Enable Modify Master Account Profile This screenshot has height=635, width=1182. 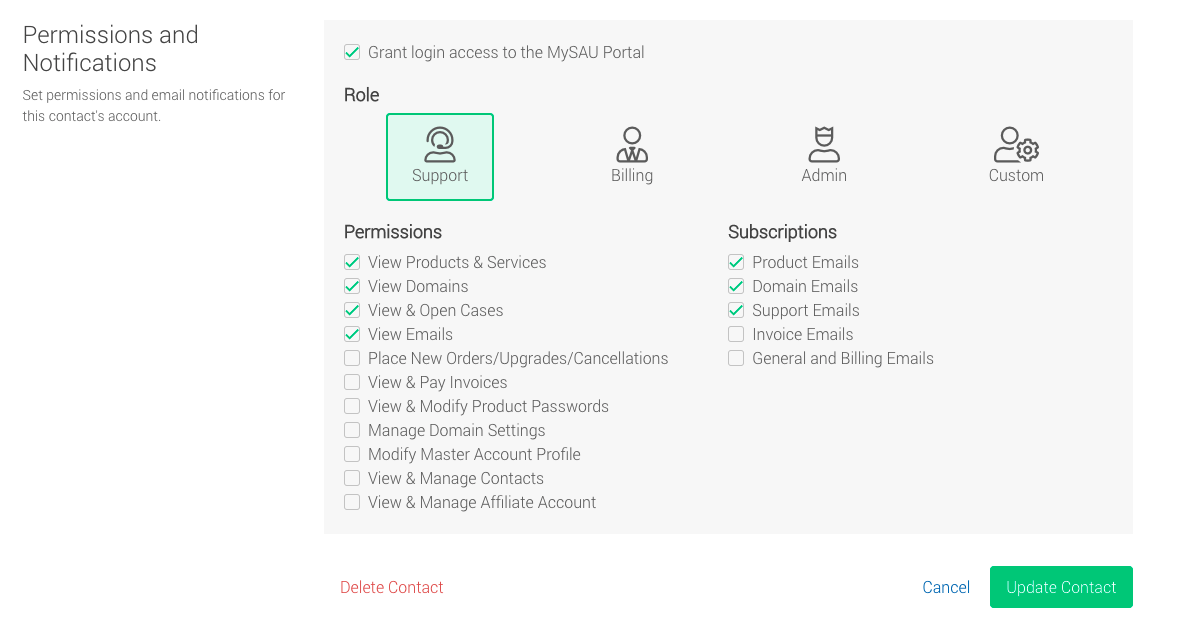click(352, 454)
